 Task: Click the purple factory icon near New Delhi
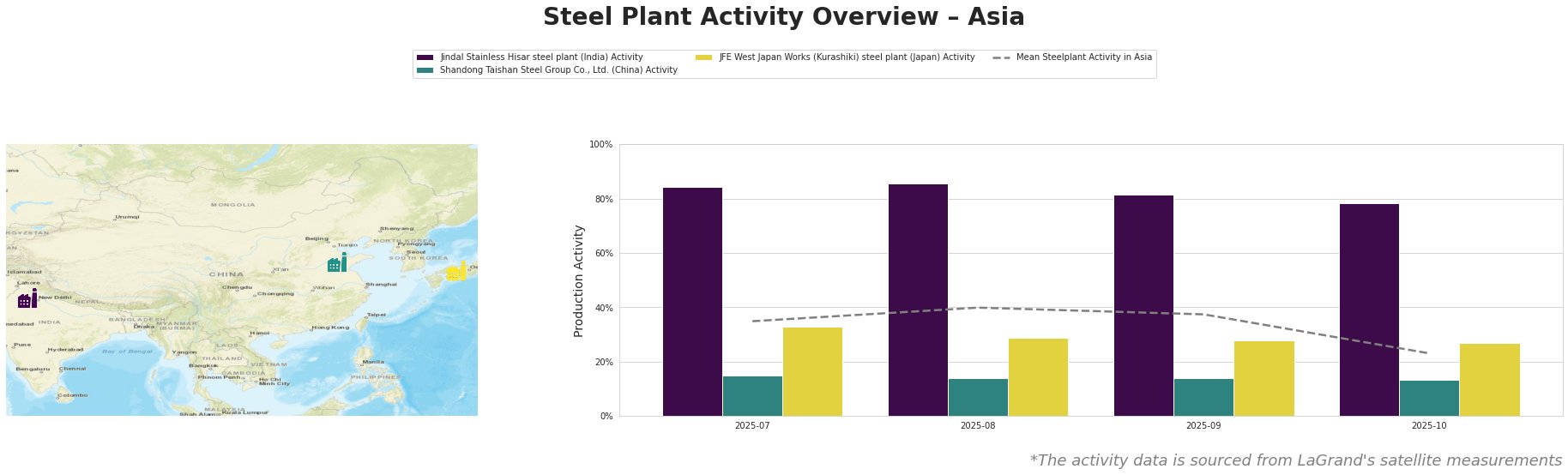coord(27,299)
